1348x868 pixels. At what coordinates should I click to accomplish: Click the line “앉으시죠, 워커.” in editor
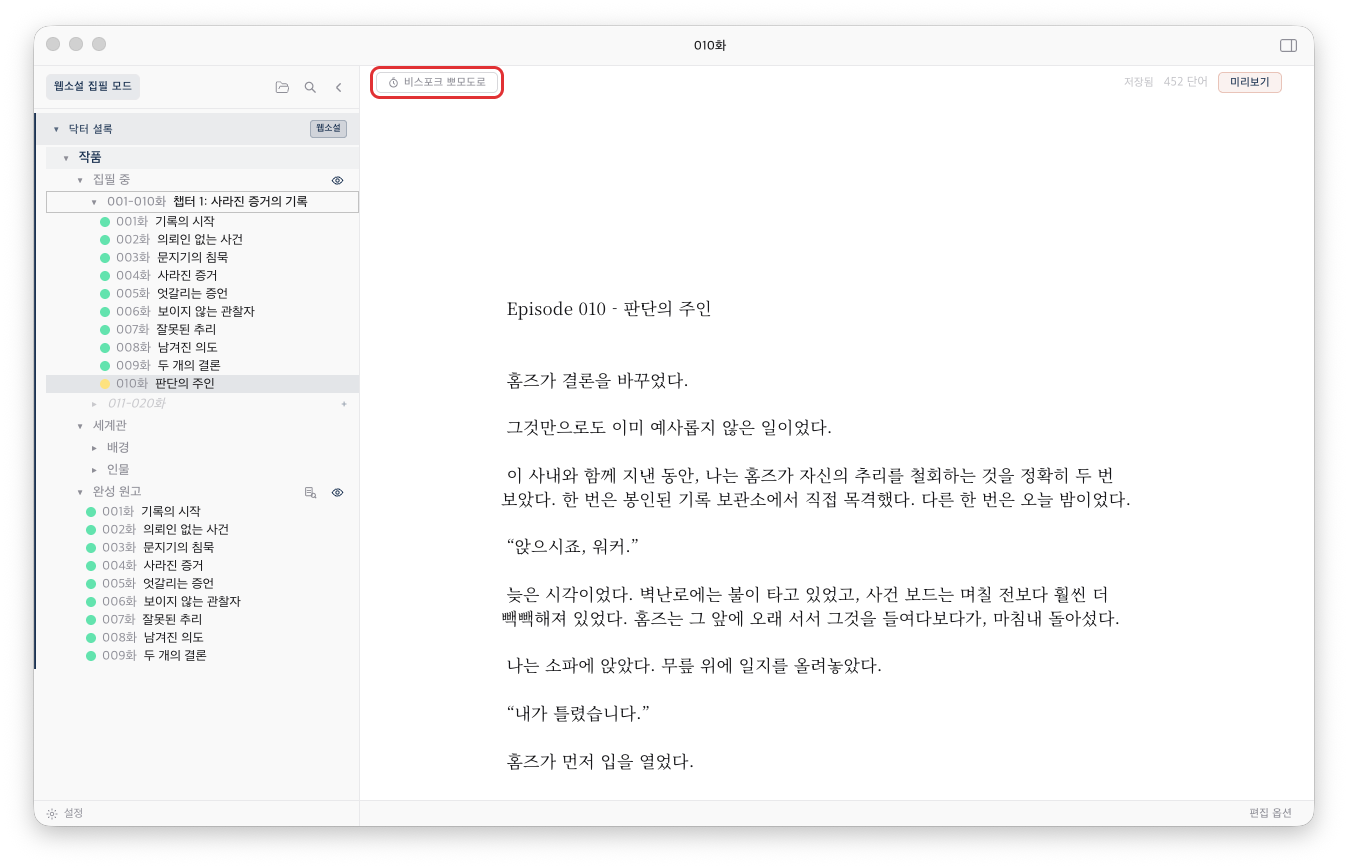(x=573, y=547)
